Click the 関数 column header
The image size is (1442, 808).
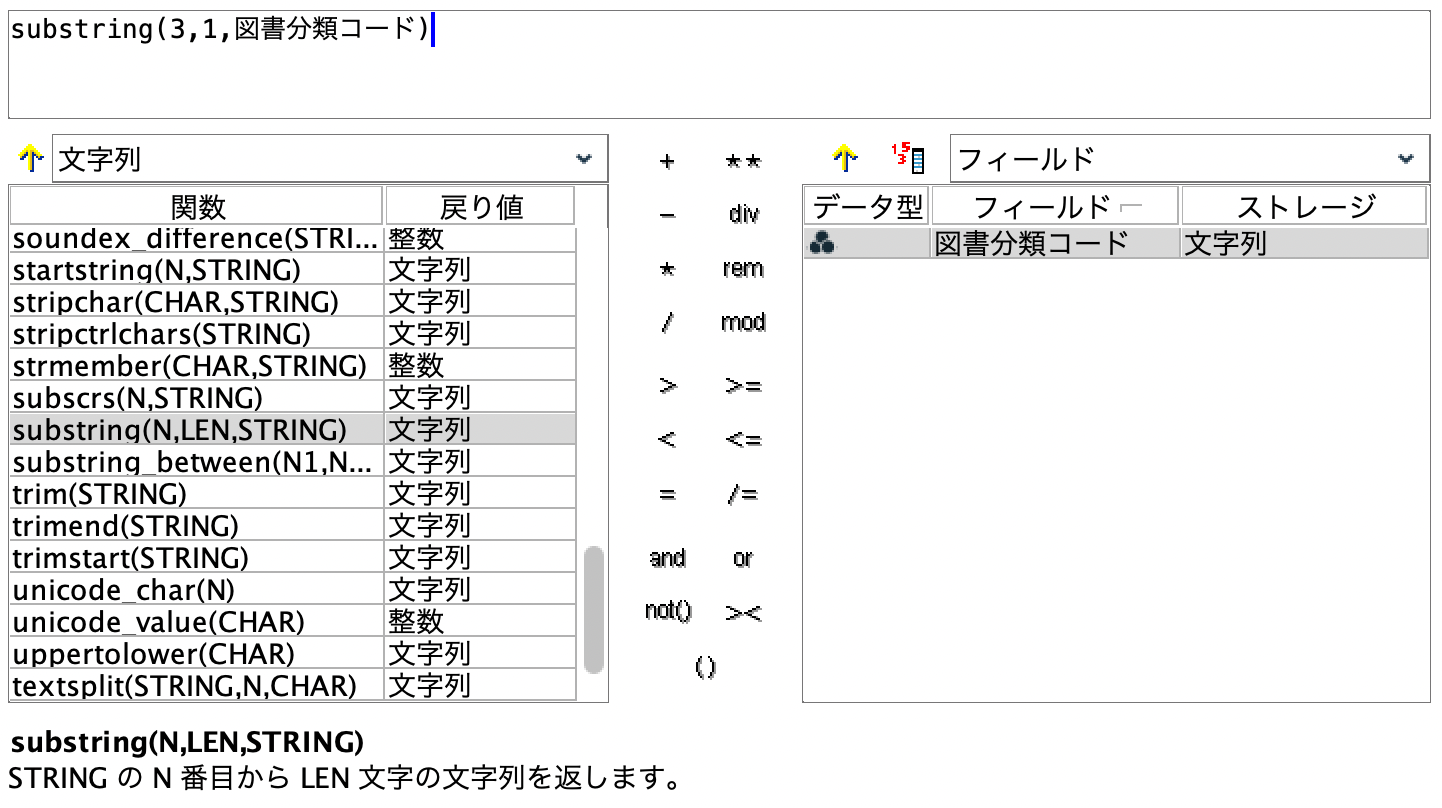196,204
